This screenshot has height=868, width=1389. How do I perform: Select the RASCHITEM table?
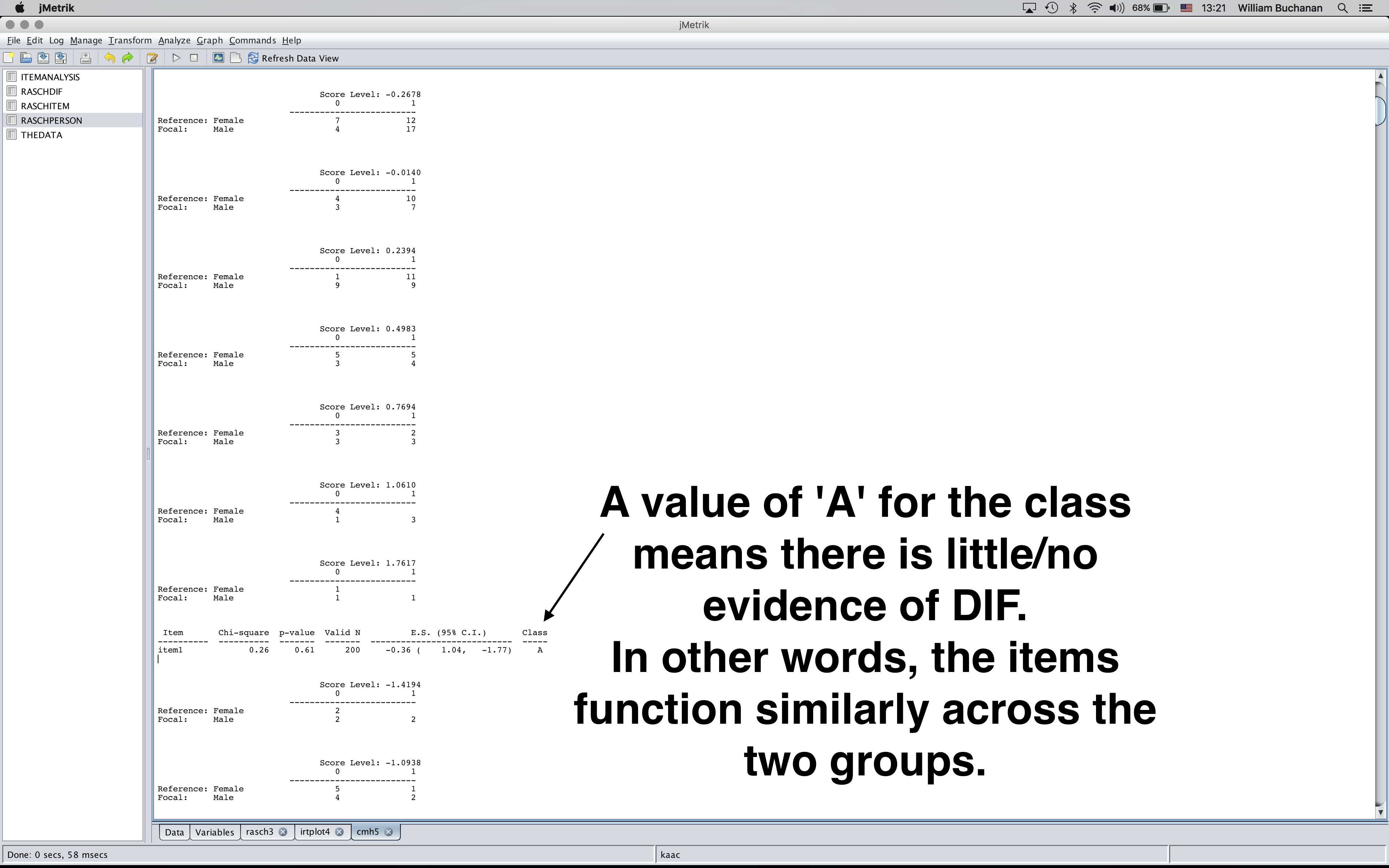click(45, 106)
